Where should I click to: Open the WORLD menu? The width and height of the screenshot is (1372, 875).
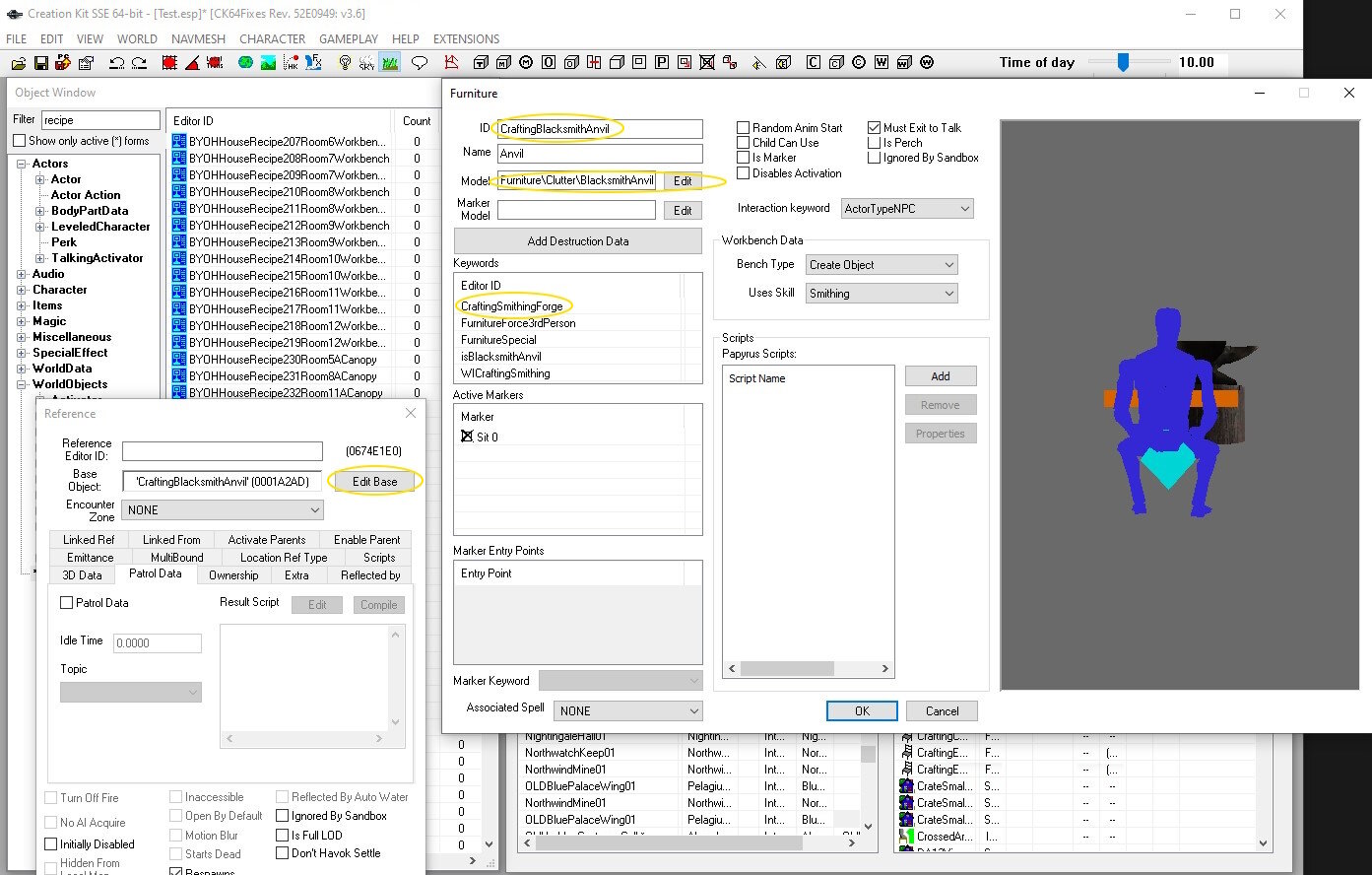tap(137, 39)
